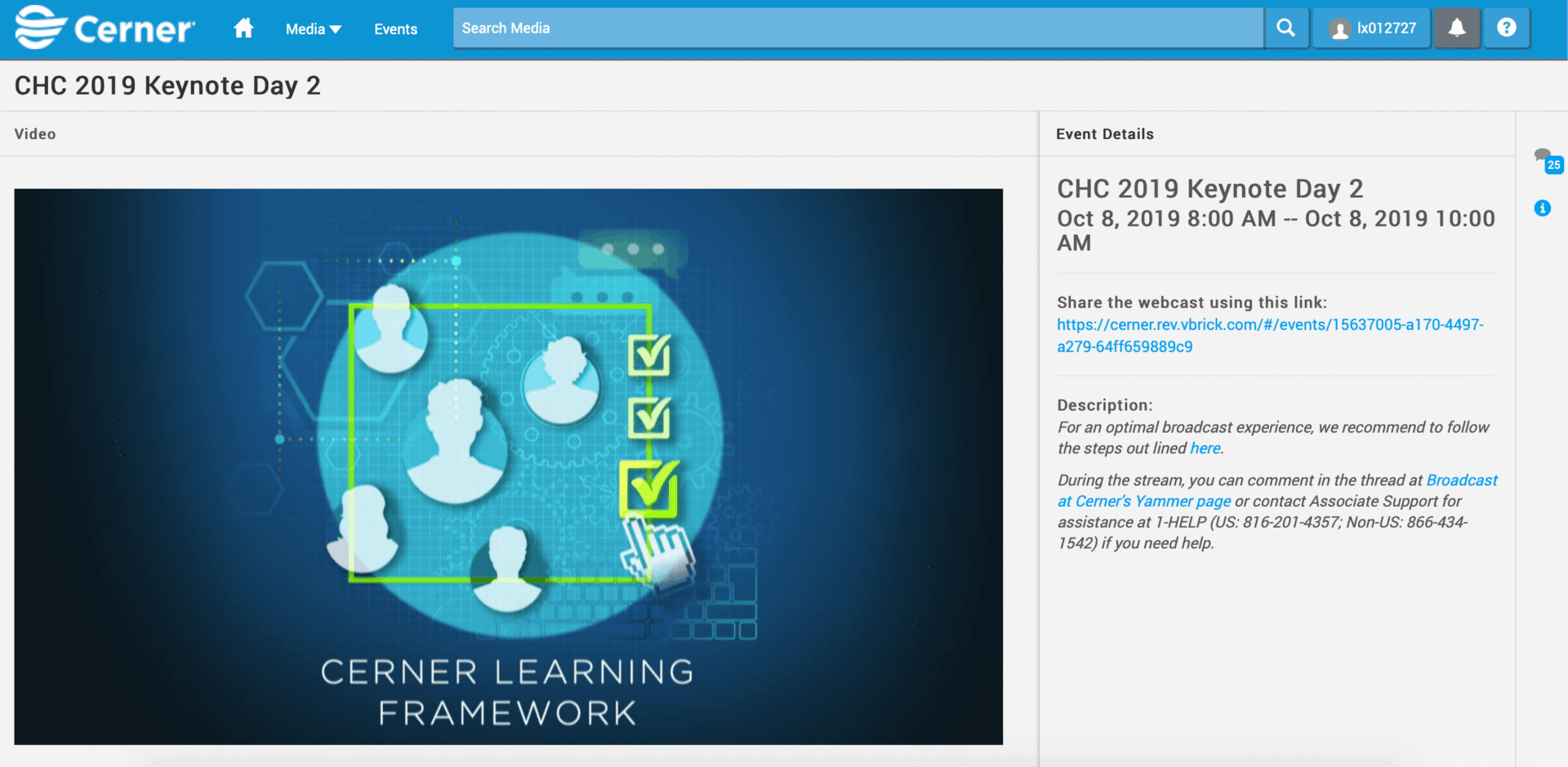This screenshot has width=1568, height=767.
Task: Click the 'Description:' label
Action: pyautogui.click(x=1105, y=405)
